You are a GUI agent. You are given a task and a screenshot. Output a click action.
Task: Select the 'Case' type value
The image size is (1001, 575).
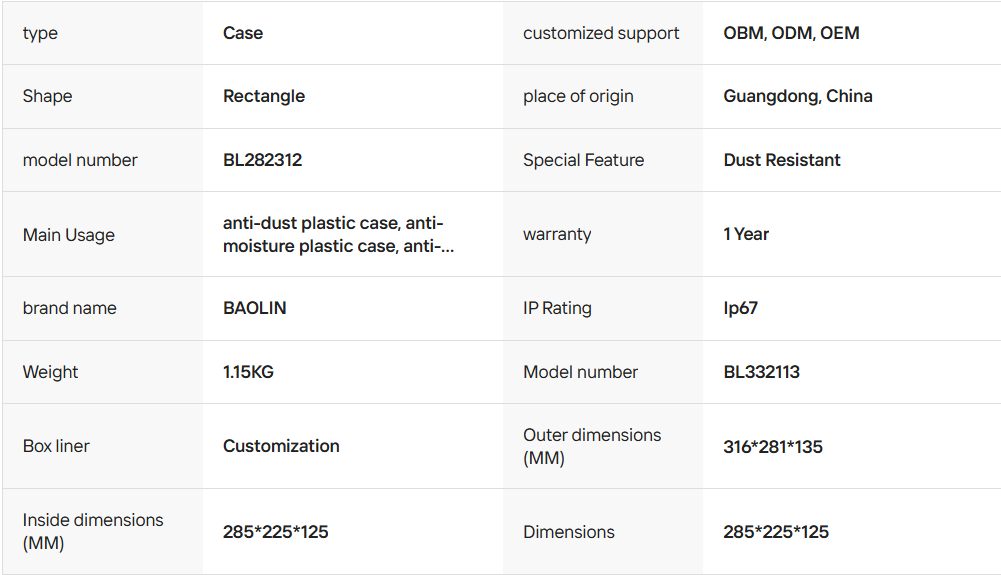point(243,33)
